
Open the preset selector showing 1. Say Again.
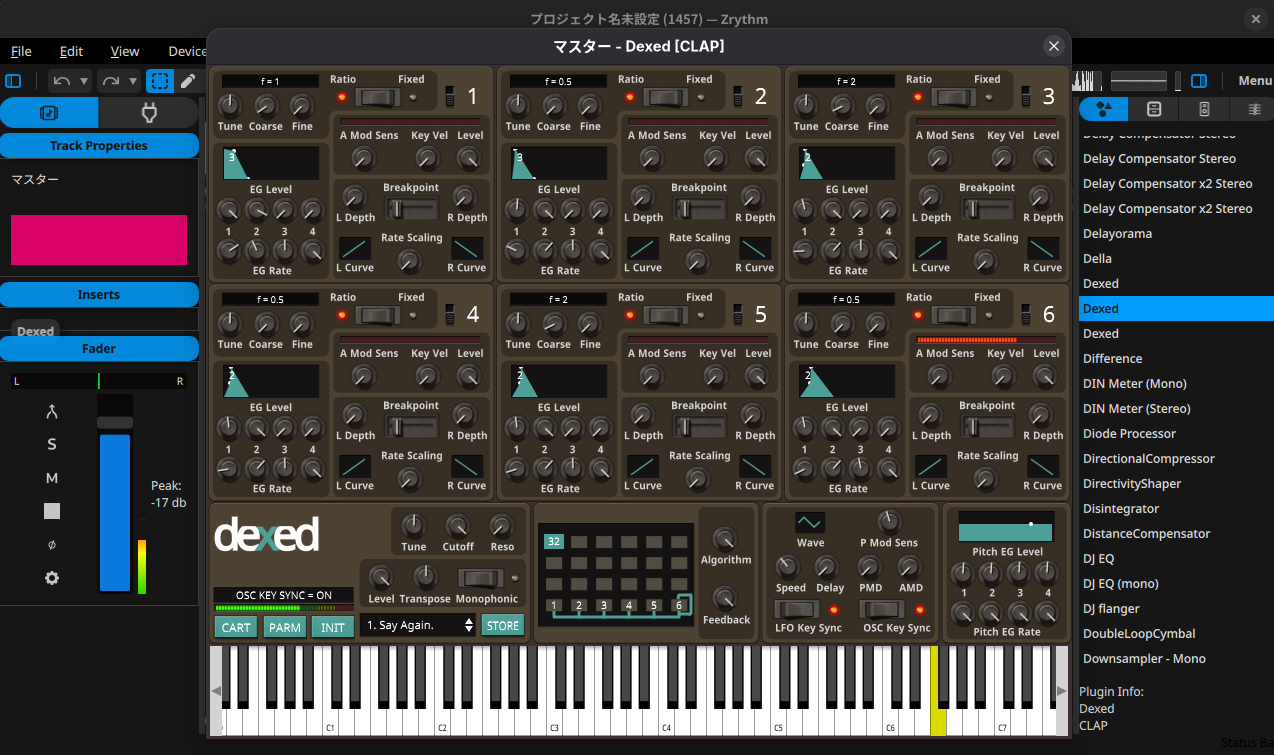click(x=419, y=626)
